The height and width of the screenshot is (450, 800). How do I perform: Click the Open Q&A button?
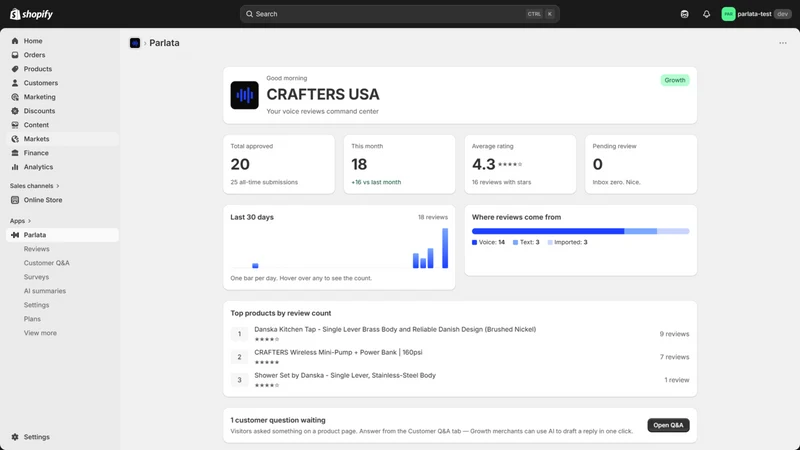[x=668, y=425]
